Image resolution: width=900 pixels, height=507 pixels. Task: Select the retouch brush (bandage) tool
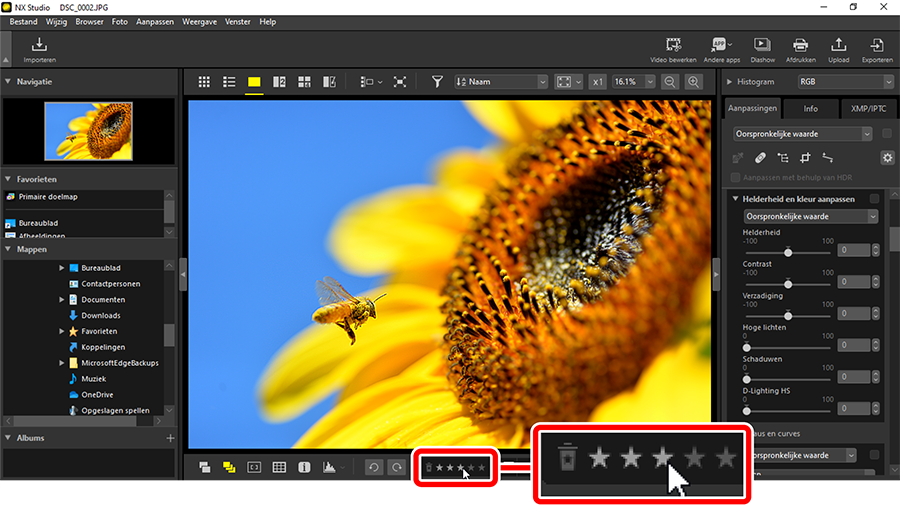pos(760,157)
